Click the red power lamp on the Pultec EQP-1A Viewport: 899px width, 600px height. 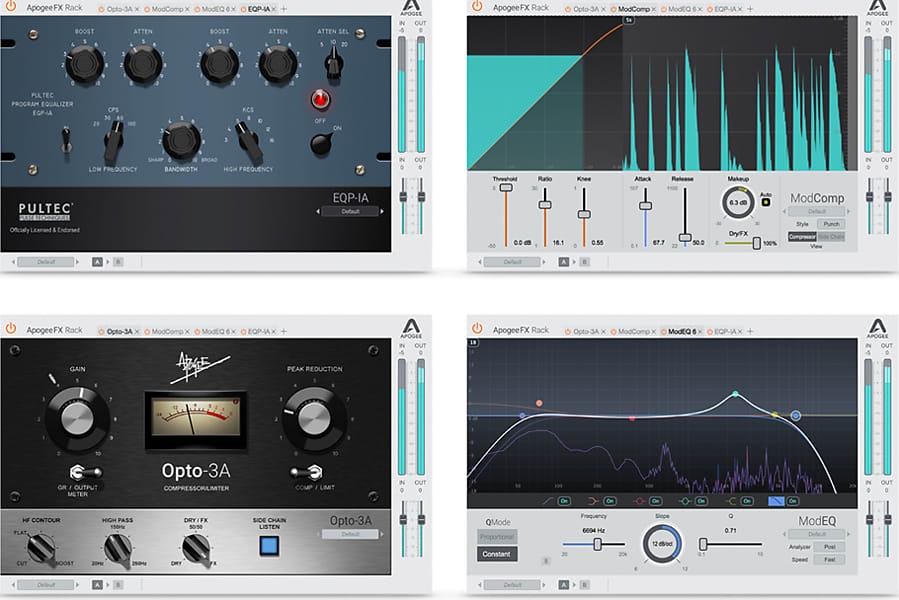coord(320,100)
